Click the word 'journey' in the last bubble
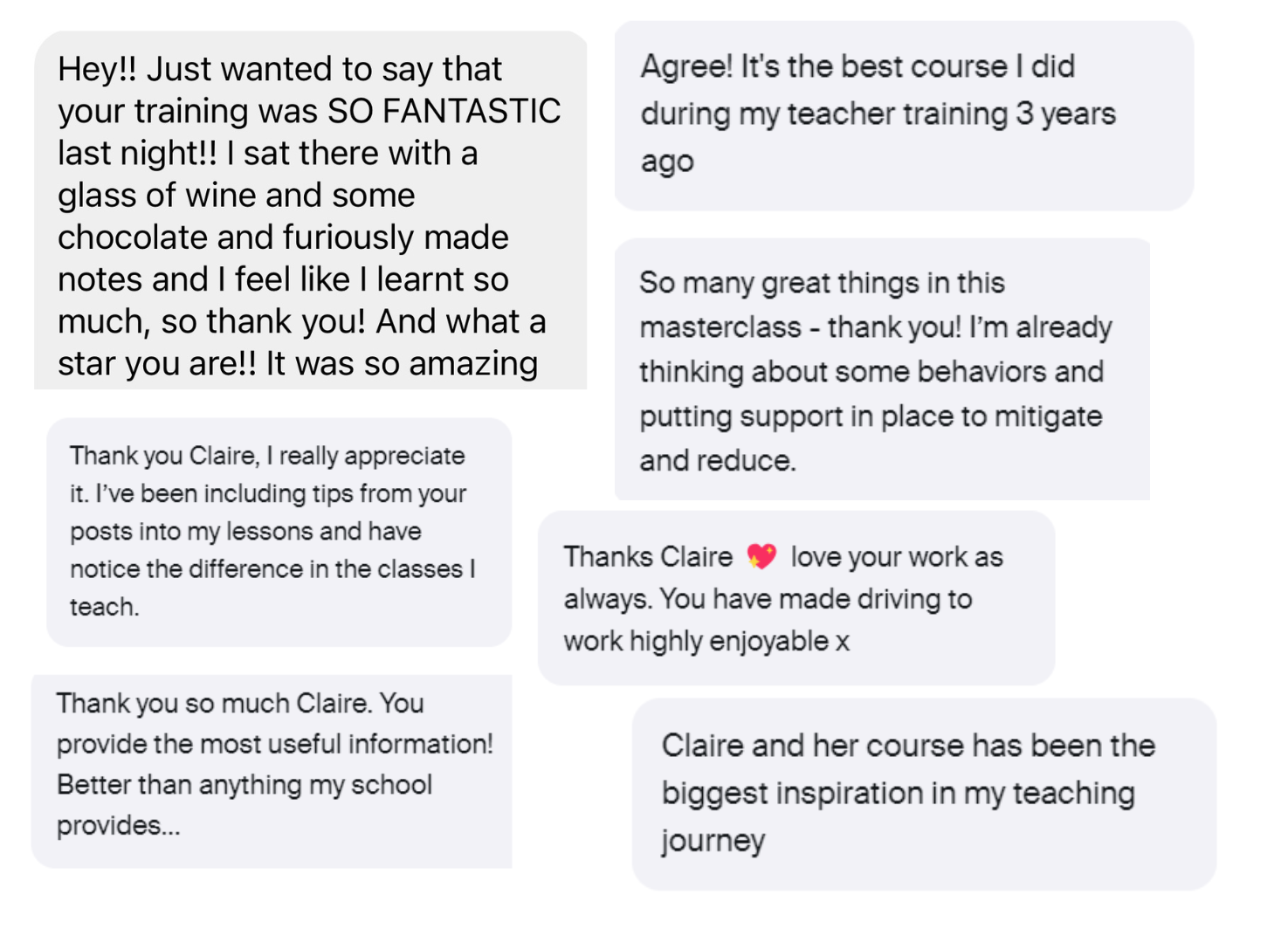The image size is (1288, 929). (713, 841)
